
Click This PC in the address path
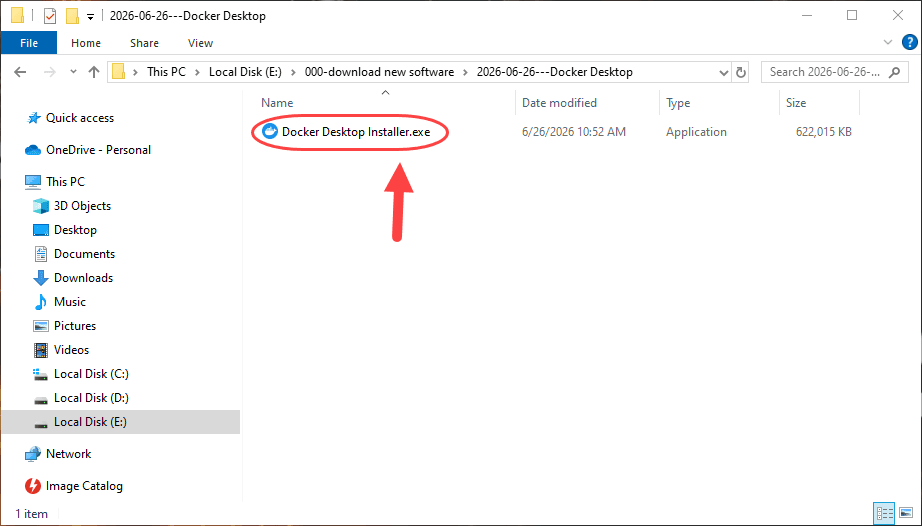point(166,72)
